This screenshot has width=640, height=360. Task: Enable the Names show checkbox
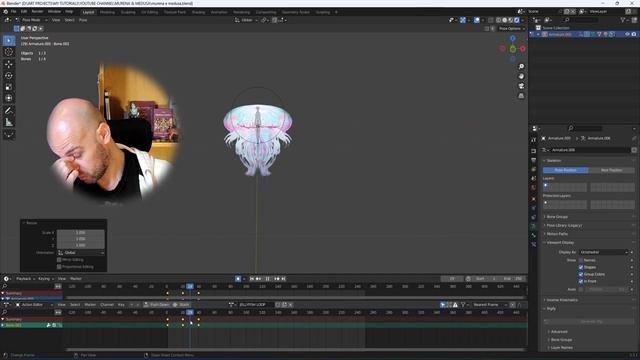click(581, 260)
